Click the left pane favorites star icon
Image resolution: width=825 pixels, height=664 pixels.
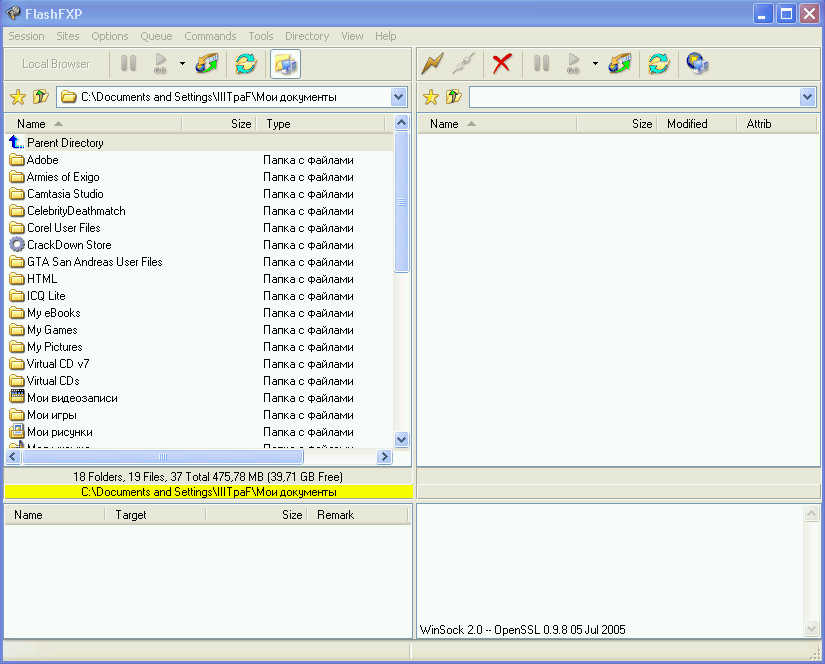(x=18, y=97)
